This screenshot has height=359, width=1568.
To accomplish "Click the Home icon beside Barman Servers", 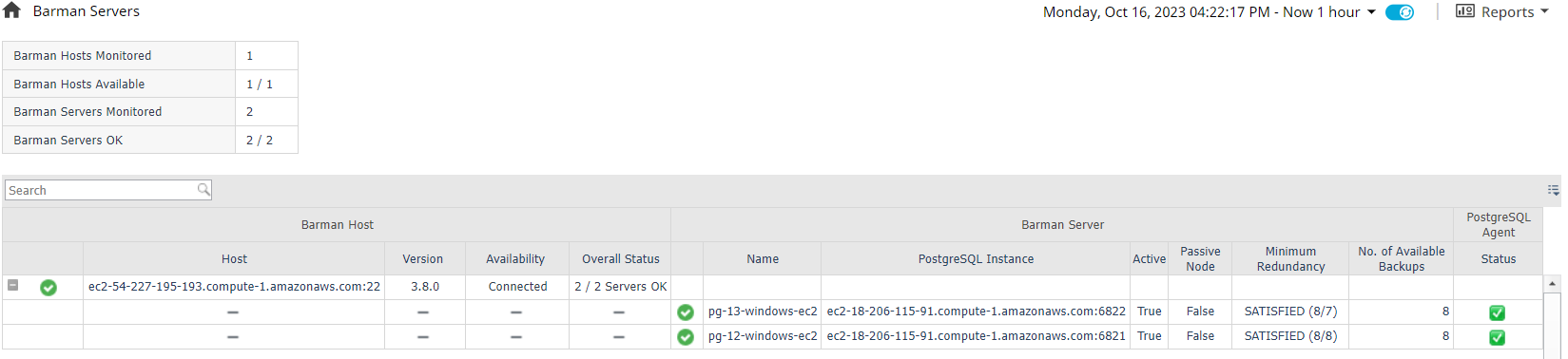I will pos(11,10).
